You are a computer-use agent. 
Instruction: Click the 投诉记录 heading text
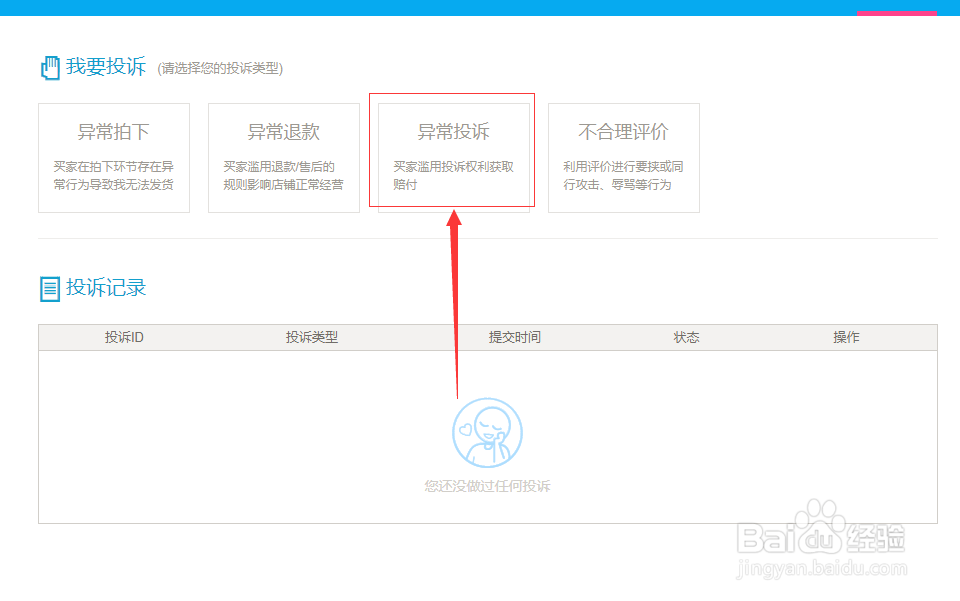click(x=106, y=287)
